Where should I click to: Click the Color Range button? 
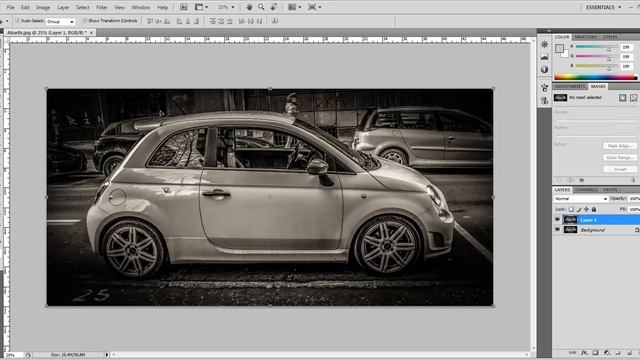click(x=620, y=157)
